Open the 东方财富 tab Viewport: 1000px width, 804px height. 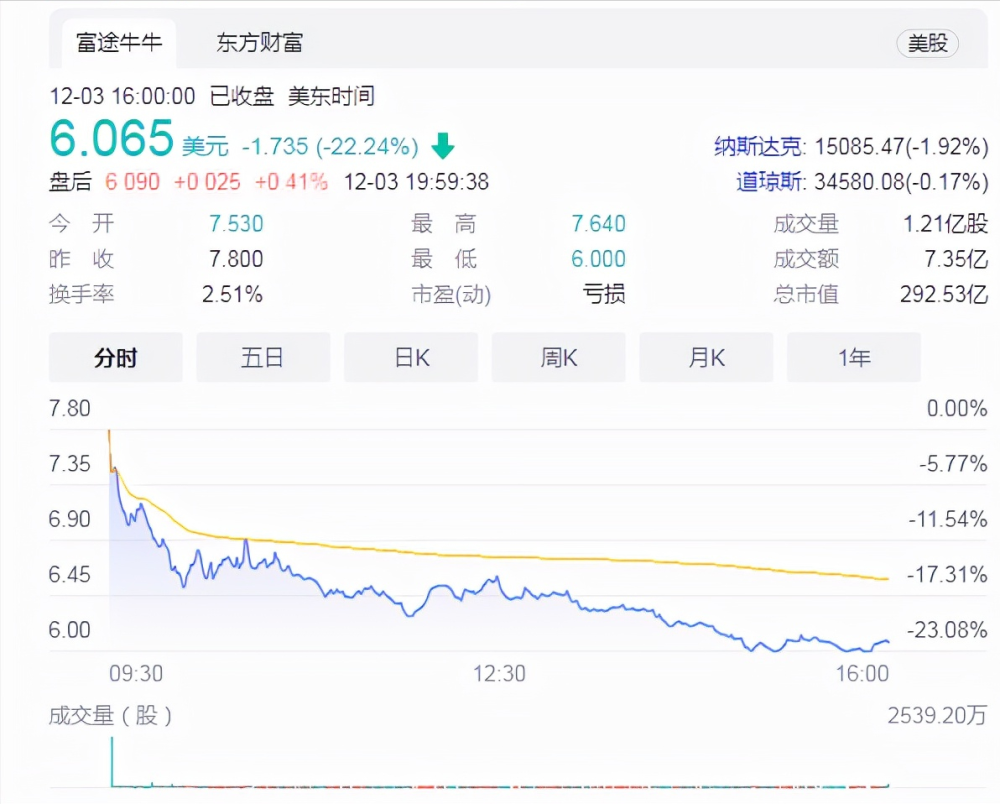(259, 43)
